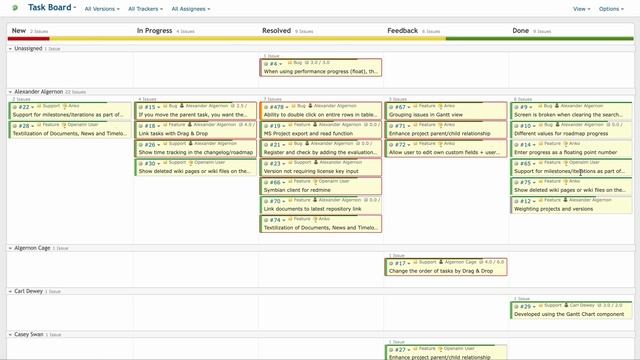This screenshot has width=640, height=360.
Task: Click the Support tracker icon on card #22
Action: (39, 106)
